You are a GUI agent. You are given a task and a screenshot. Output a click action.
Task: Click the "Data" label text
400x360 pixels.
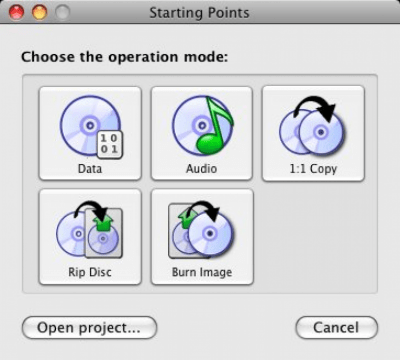pyautogui.click(x=90, y=169)
